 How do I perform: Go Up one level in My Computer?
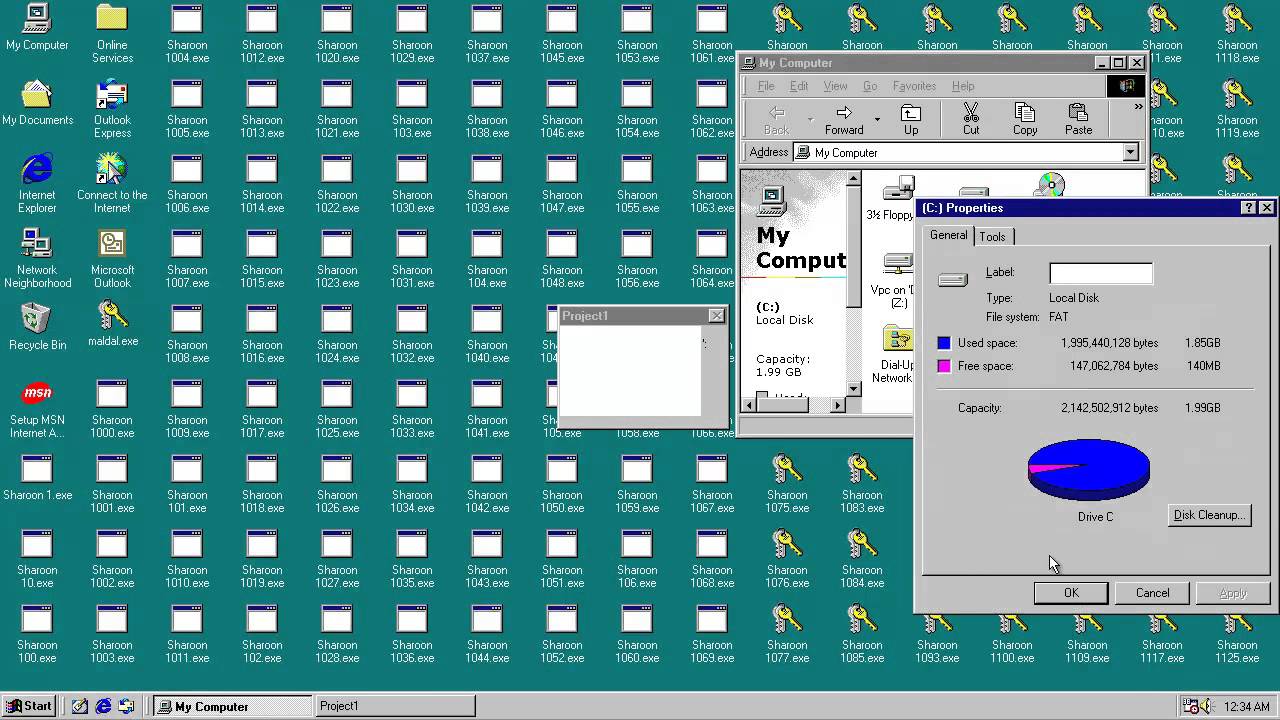[x=911, y=119]
